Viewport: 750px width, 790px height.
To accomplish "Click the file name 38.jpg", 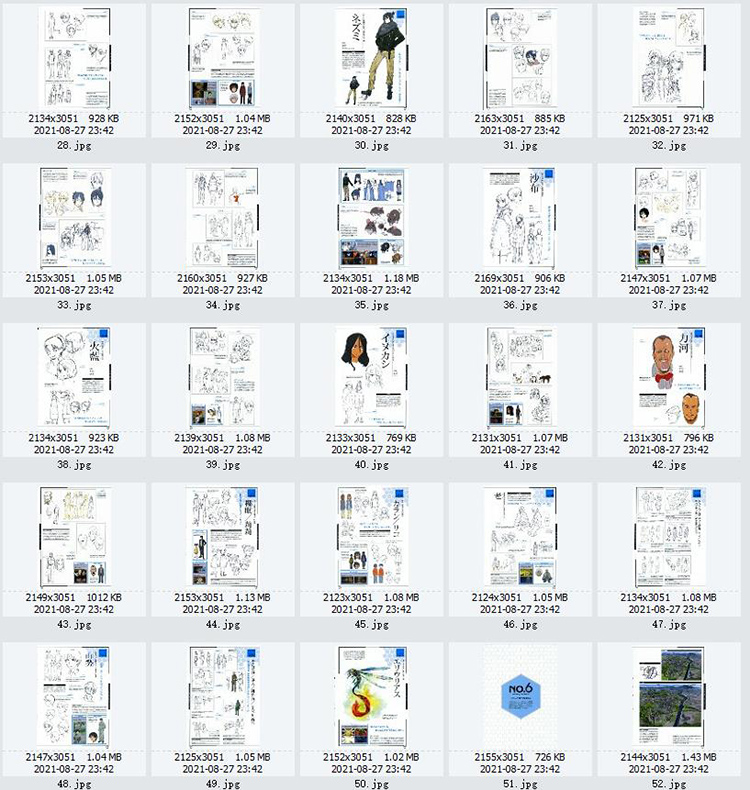I will pyautogui.click(x=74, y=465).
